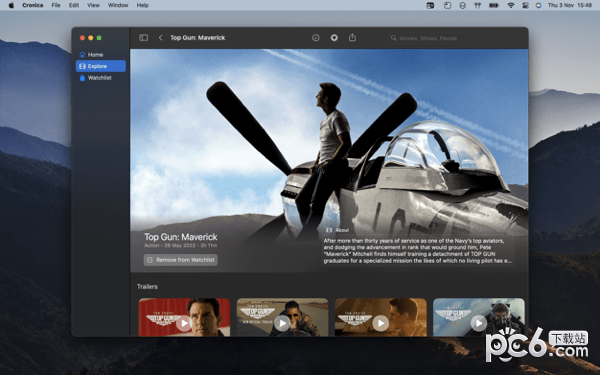
Task: Open the Window menu
Action: tap(118, 5)
